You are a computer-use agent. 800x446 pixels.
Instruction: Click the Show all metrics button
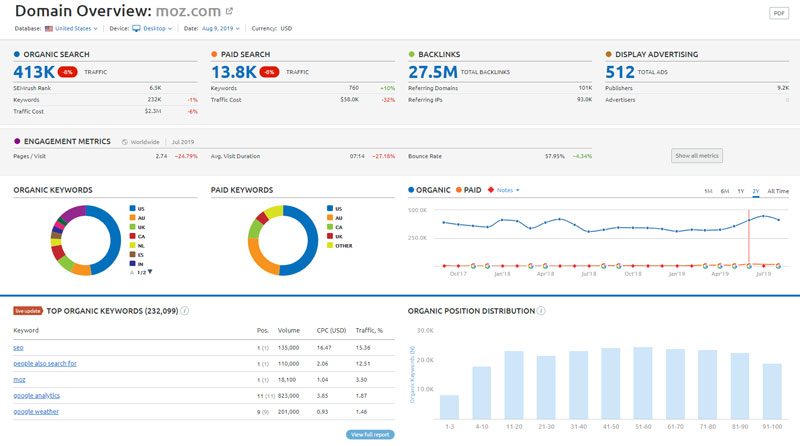(x=697, y=156)
